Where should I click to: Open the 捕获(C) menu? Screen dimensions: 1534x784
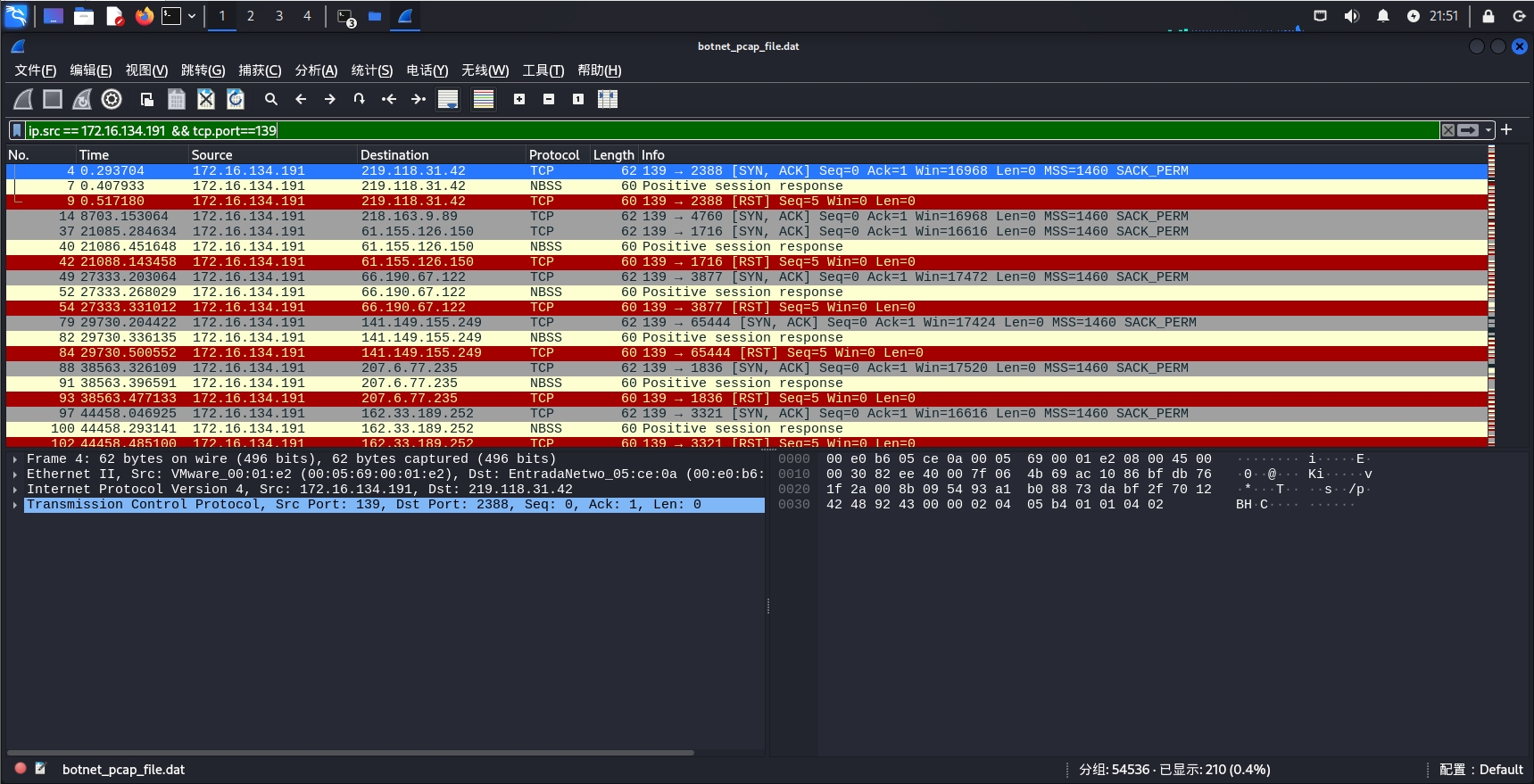260,70
